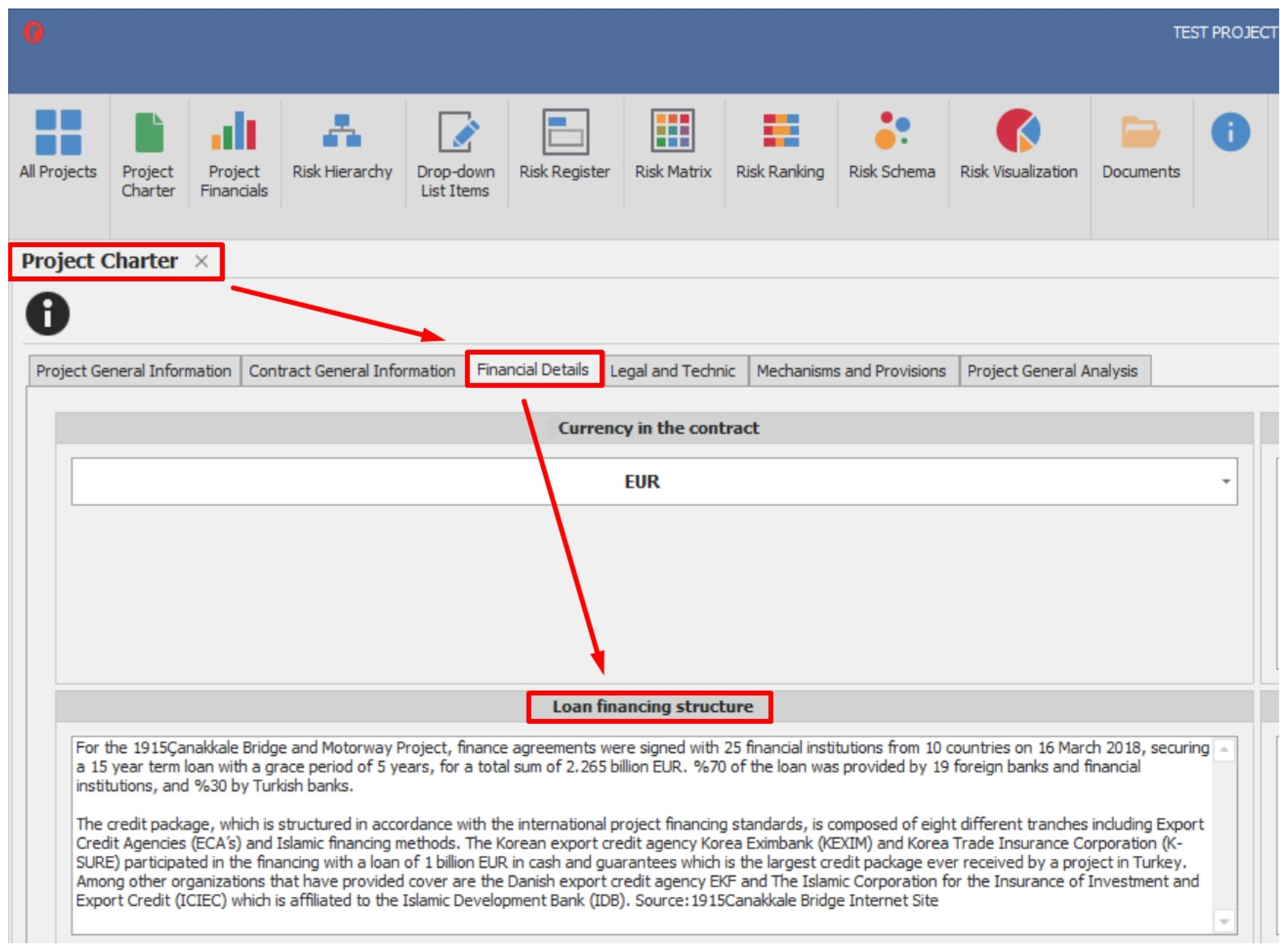Screen dimensions: 1288x951
Task: Switch to Legal and Technic tab
Action: point(673,371)
